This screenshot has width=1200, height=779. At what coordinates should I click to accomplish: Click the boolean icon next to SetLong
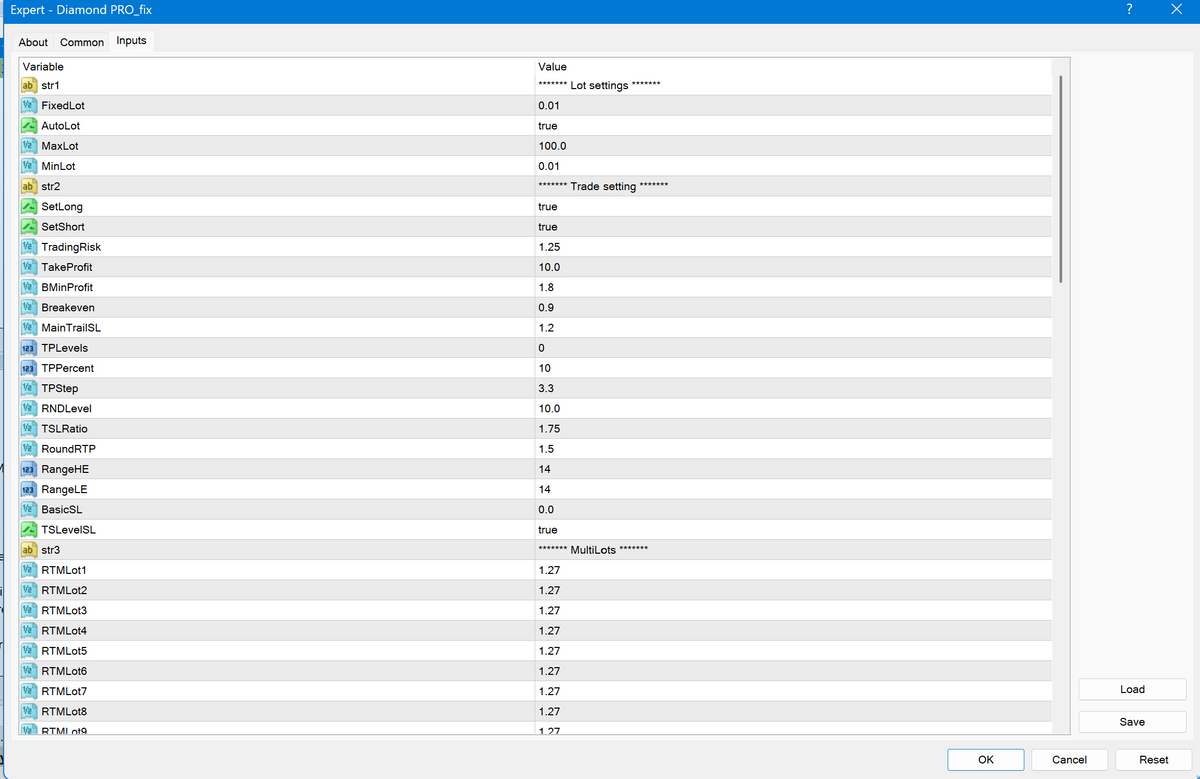pyautogui.click(x=29, y=206)
